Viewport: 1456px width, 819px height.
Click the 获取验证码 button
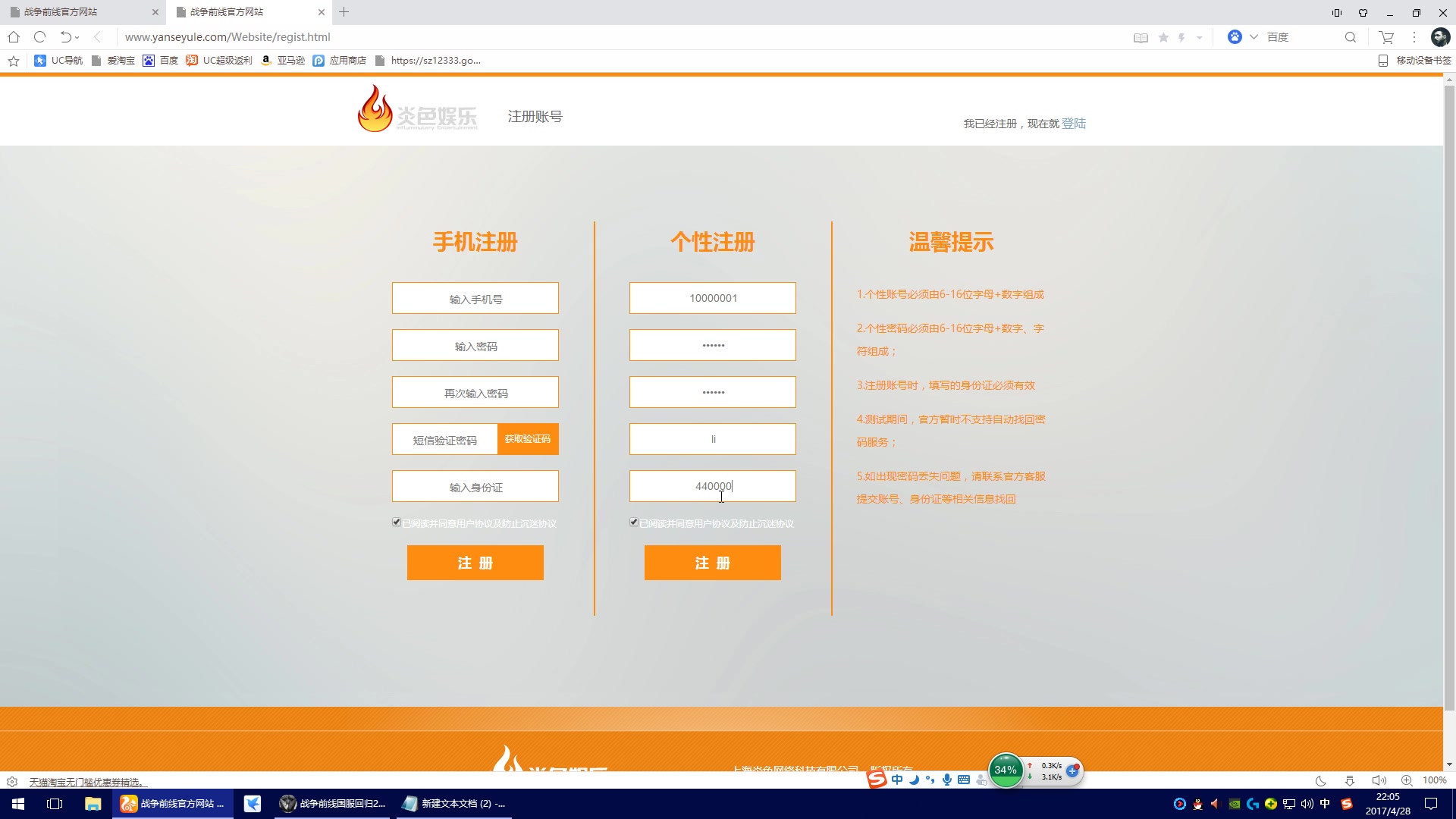tap(528, 439)
